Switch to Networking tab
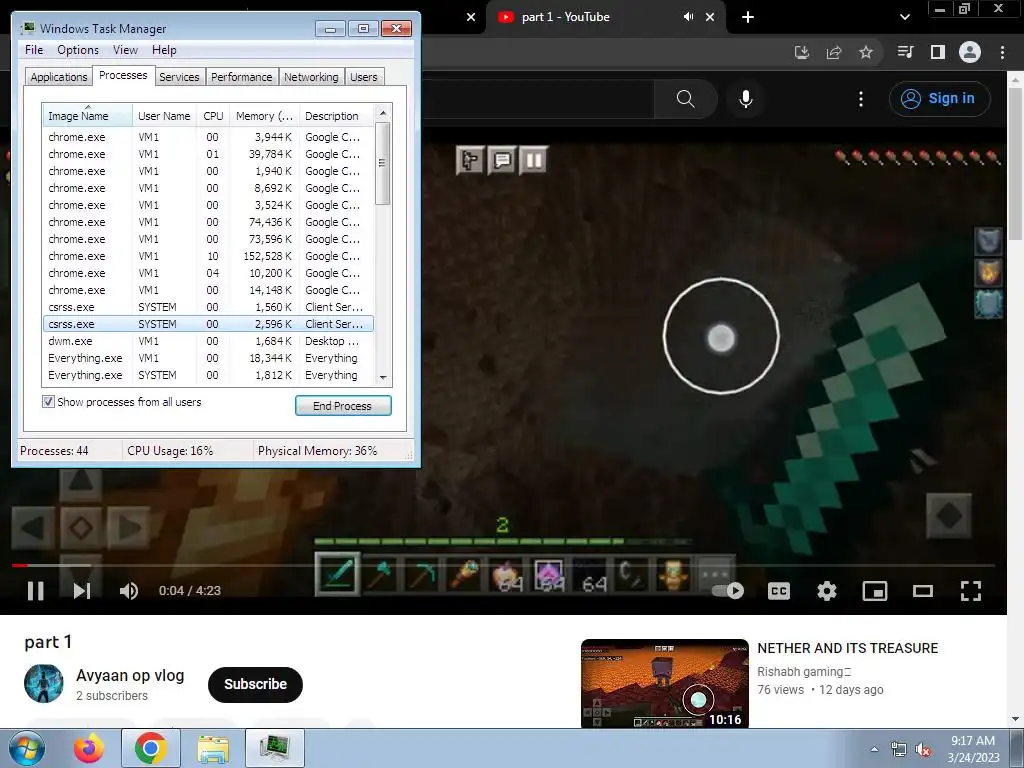The image size is (1024, 768). tap(311, 77)
